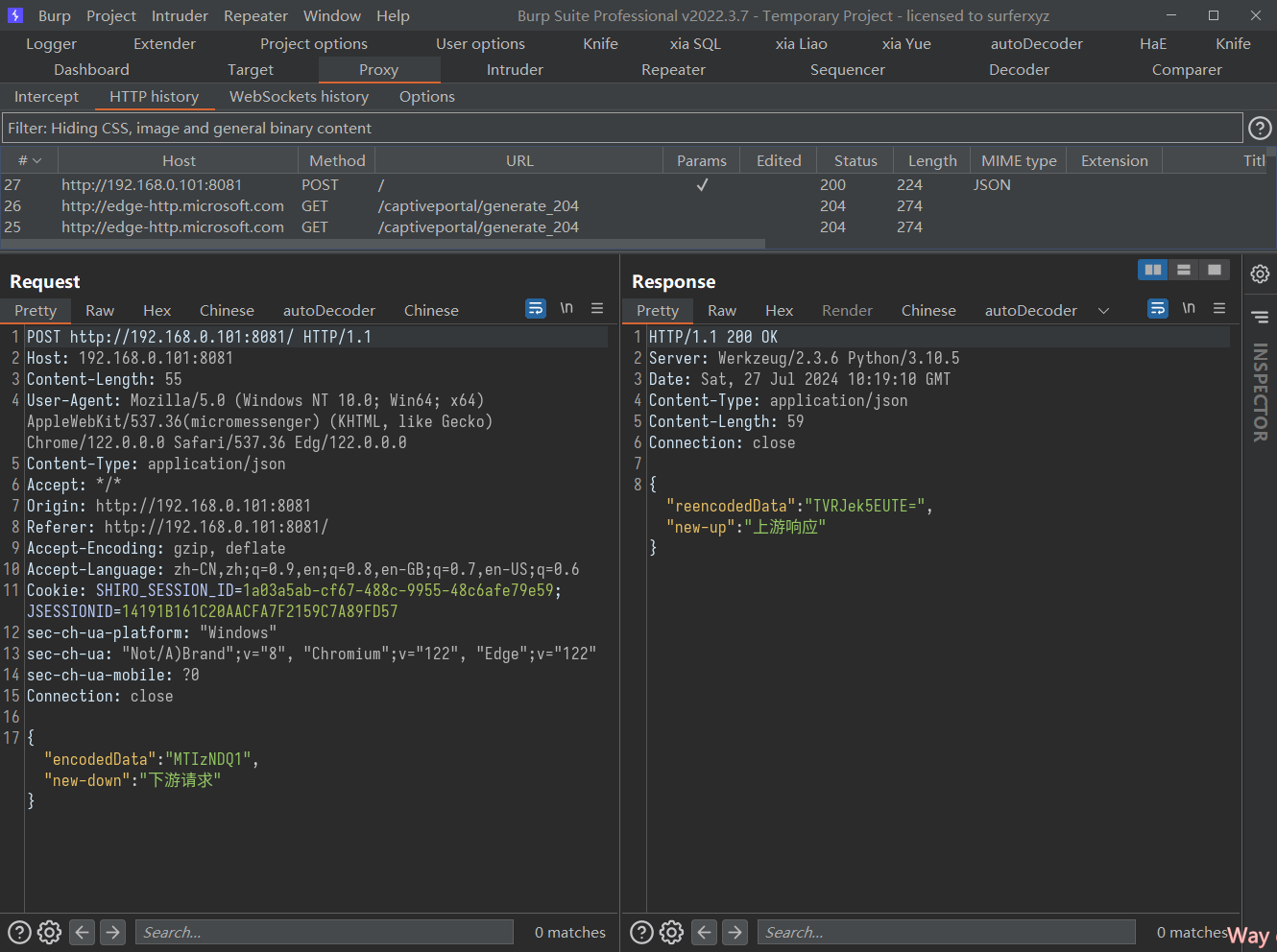The image size is (1277, 952).
Task: Open the HaE tab
Action: point(1153,43)
